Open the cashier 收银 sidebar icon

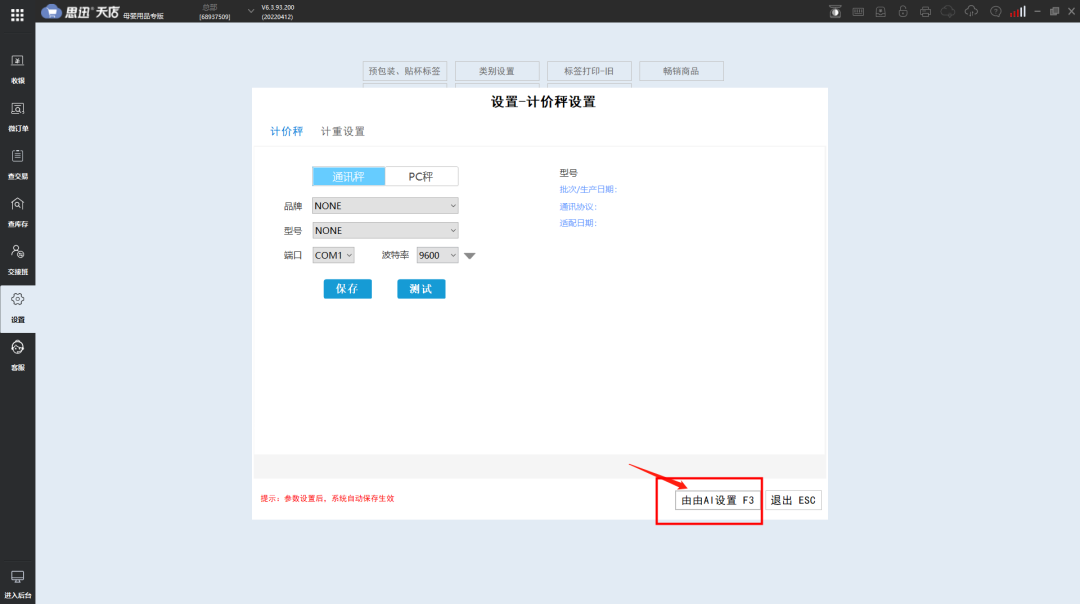pyautogui.click(x=17, y=68)
